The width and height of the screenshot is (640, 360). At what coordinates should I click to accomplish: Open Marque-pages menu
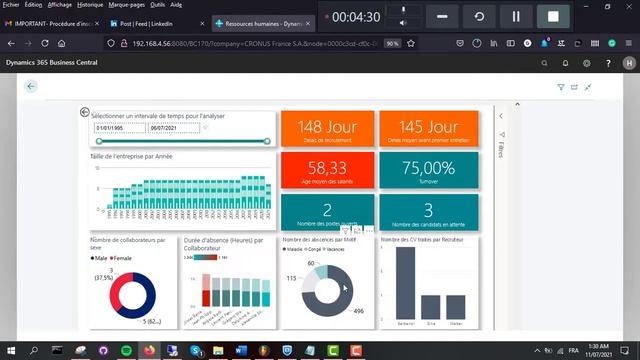tap(127, 5)
